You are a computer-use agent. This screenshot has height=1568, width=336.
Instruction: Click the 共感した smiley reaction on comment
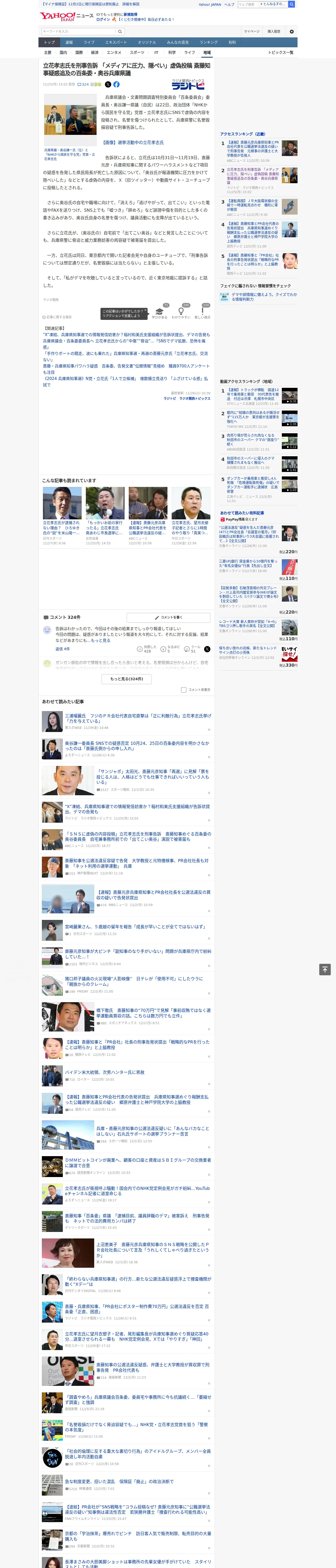(x=140, y=649)
